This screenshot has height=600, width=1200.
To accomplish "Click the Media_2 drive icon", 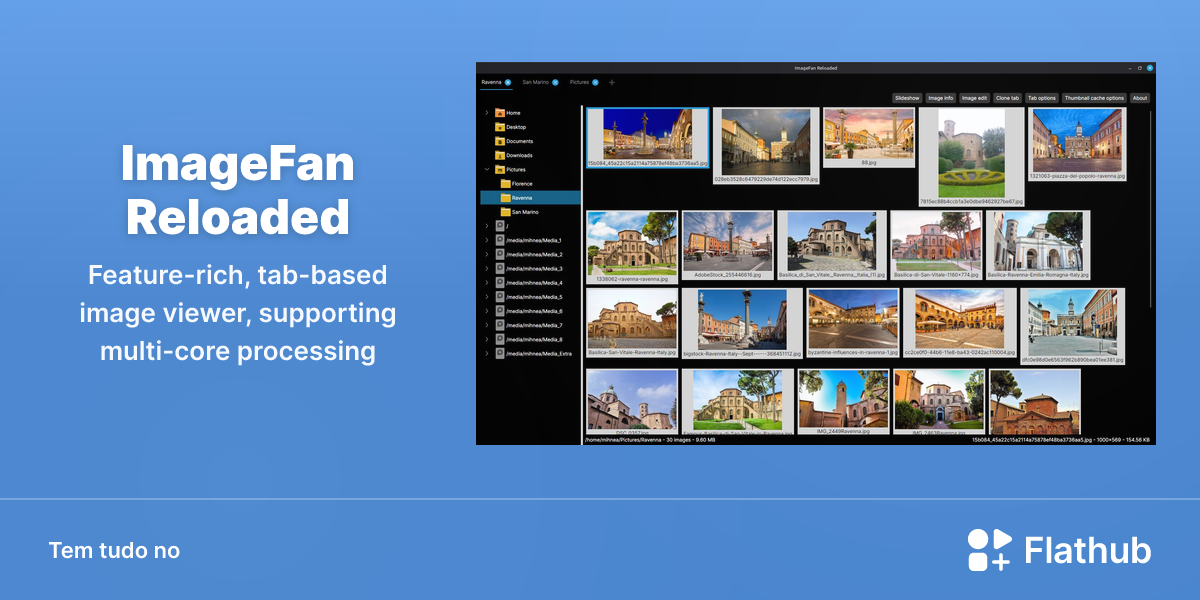I will (500, 254).
